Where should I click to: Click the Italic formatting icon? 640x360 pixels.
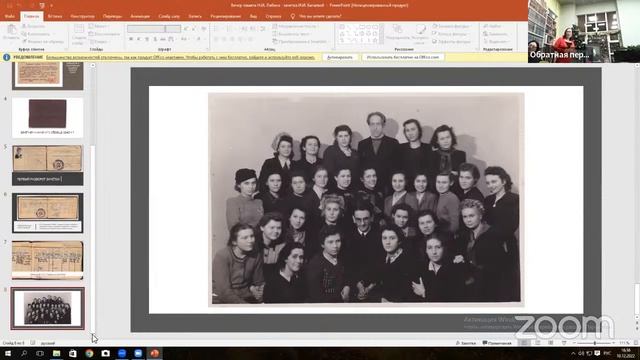coord(139,39)
